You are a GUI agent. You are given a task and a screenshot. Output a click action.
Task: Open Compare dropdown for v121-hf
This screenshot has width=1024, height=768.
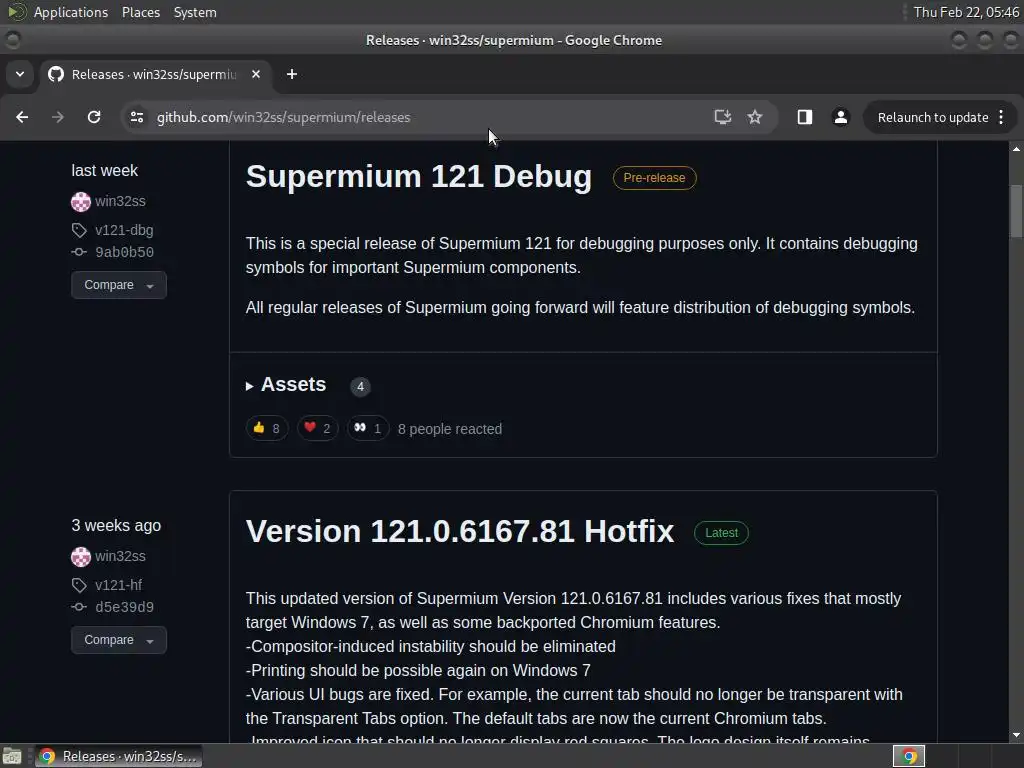point(119,640)
